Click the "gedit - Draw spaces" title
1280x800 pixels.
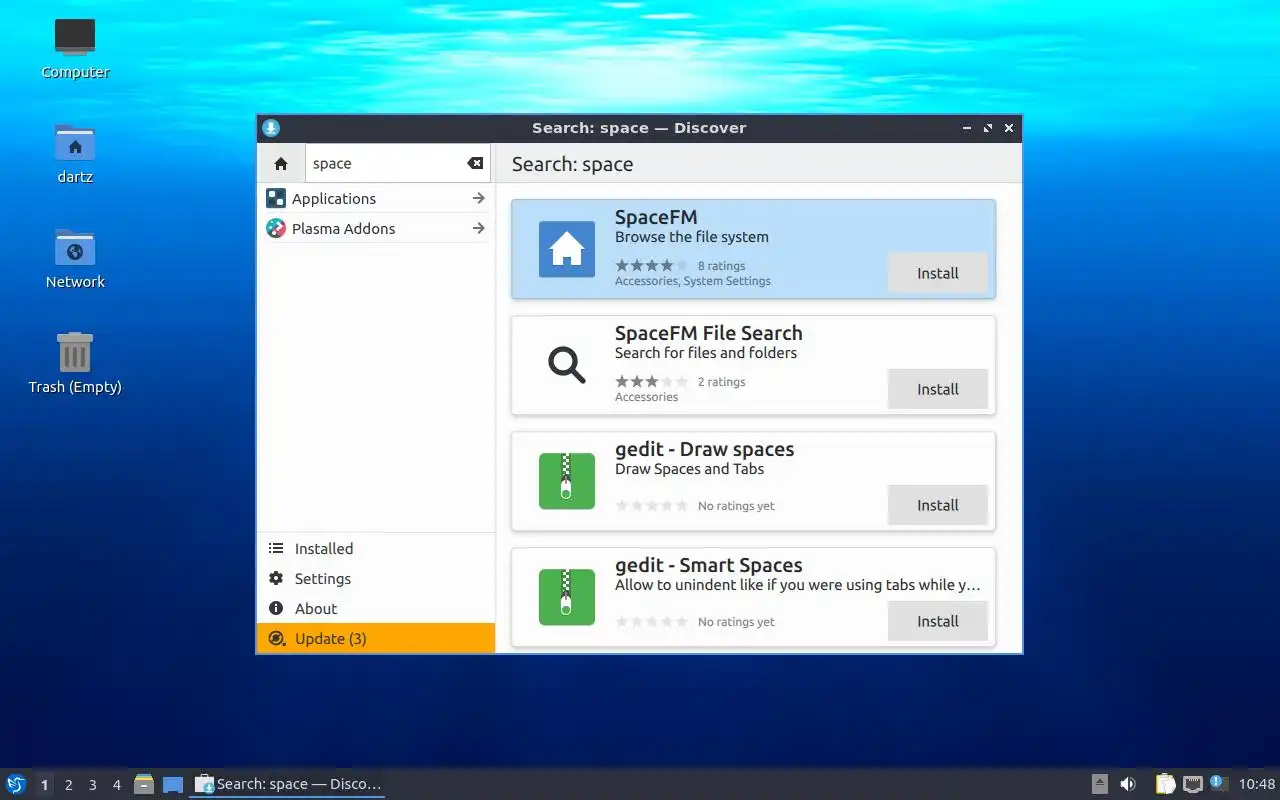click(705, 449)
